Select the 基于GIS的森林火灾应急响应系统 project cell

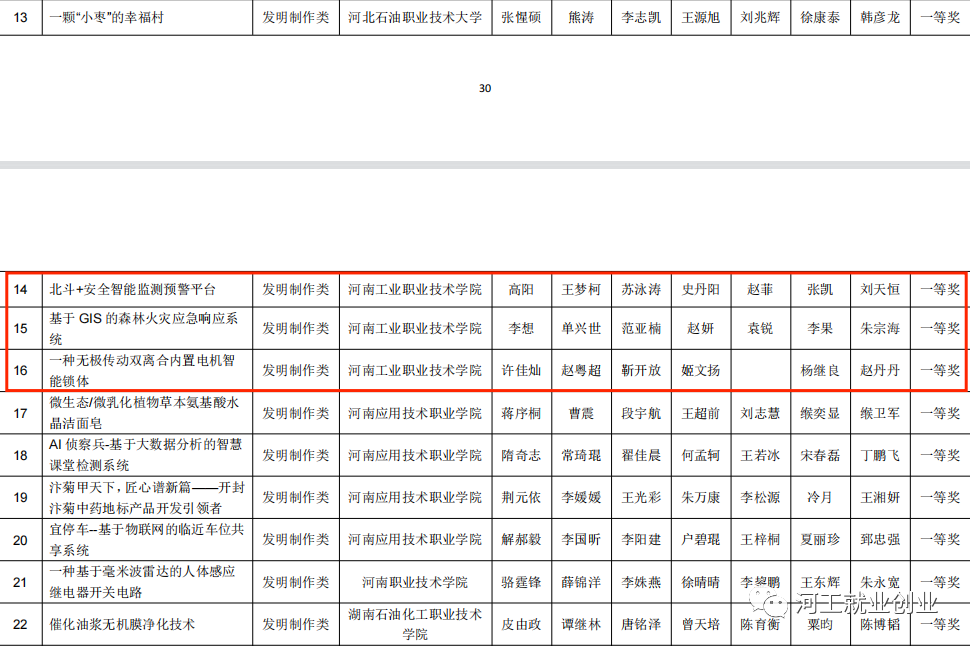coord(146,328)
